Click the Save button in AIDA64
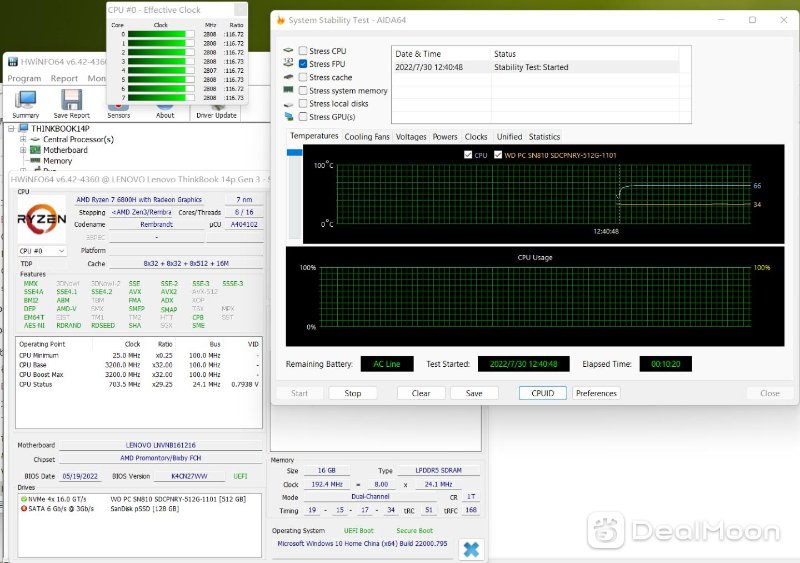800x563 pixels. [x=474, y=393]
